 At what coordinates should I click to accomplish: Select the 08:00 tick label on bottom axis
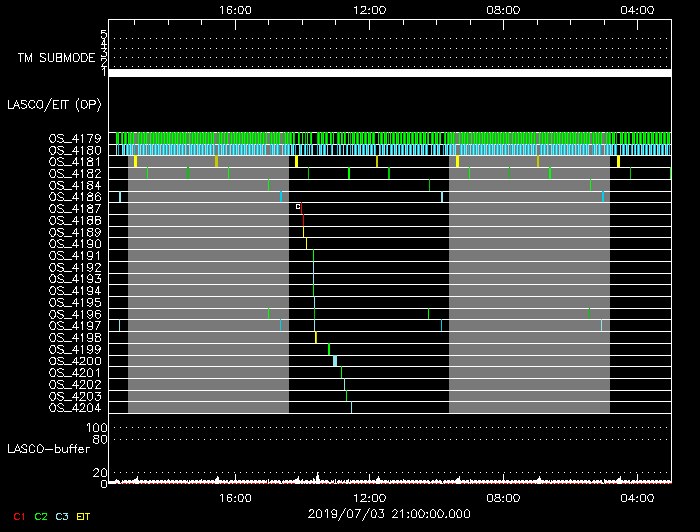(503, 497)
